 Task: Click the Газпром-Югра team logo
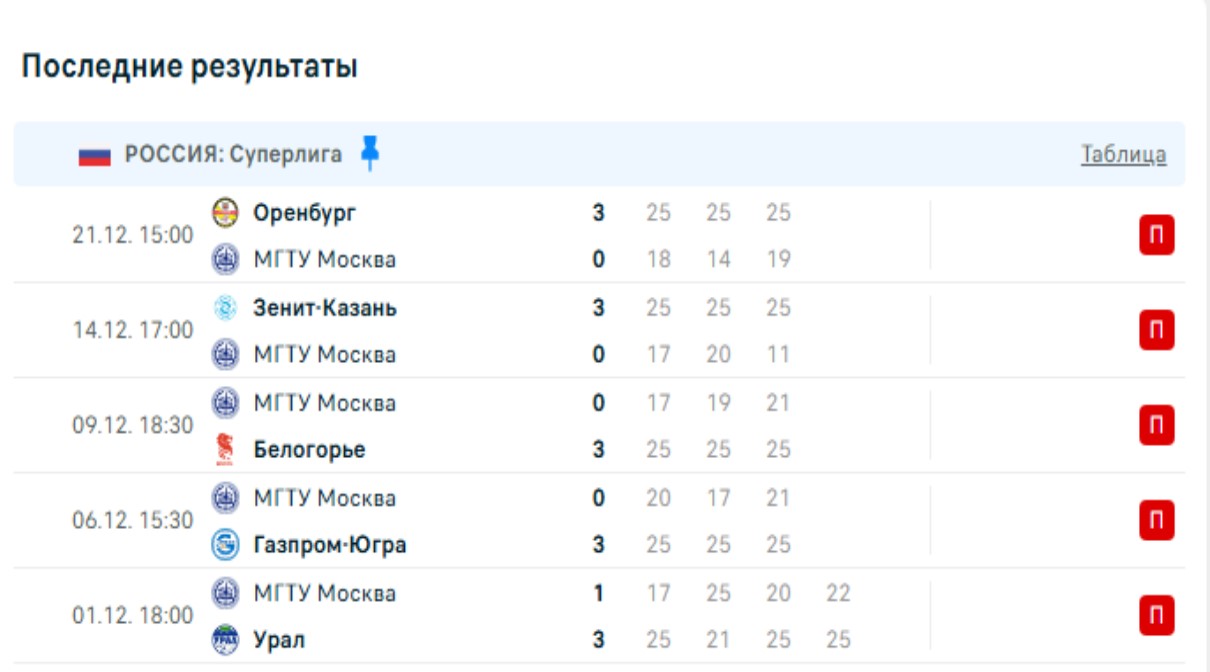coord(226,545)
